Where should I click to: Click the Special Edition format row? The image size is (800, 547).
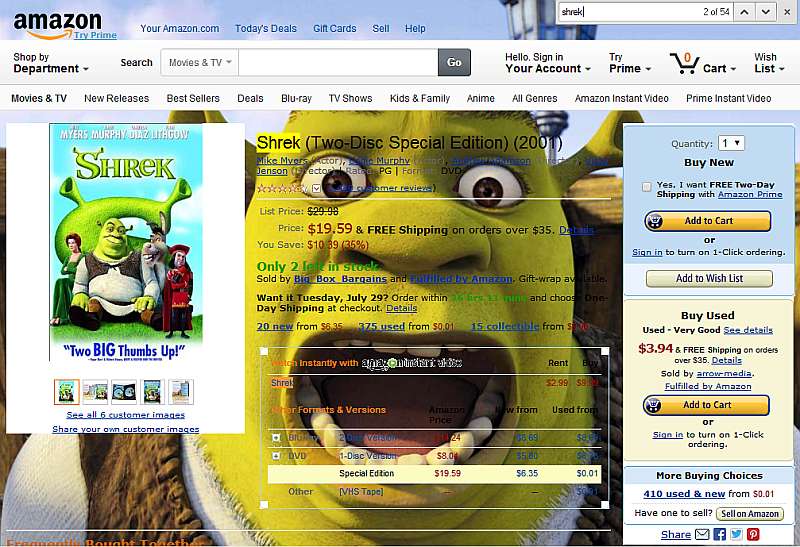tap(434, 474)
